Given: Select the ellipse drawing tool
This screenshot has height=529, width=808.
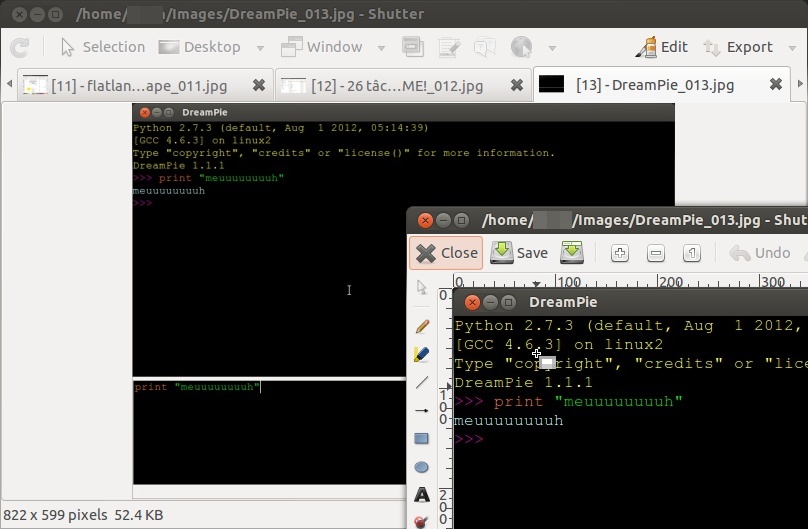Looking at the screenshot, I should 422,467.
